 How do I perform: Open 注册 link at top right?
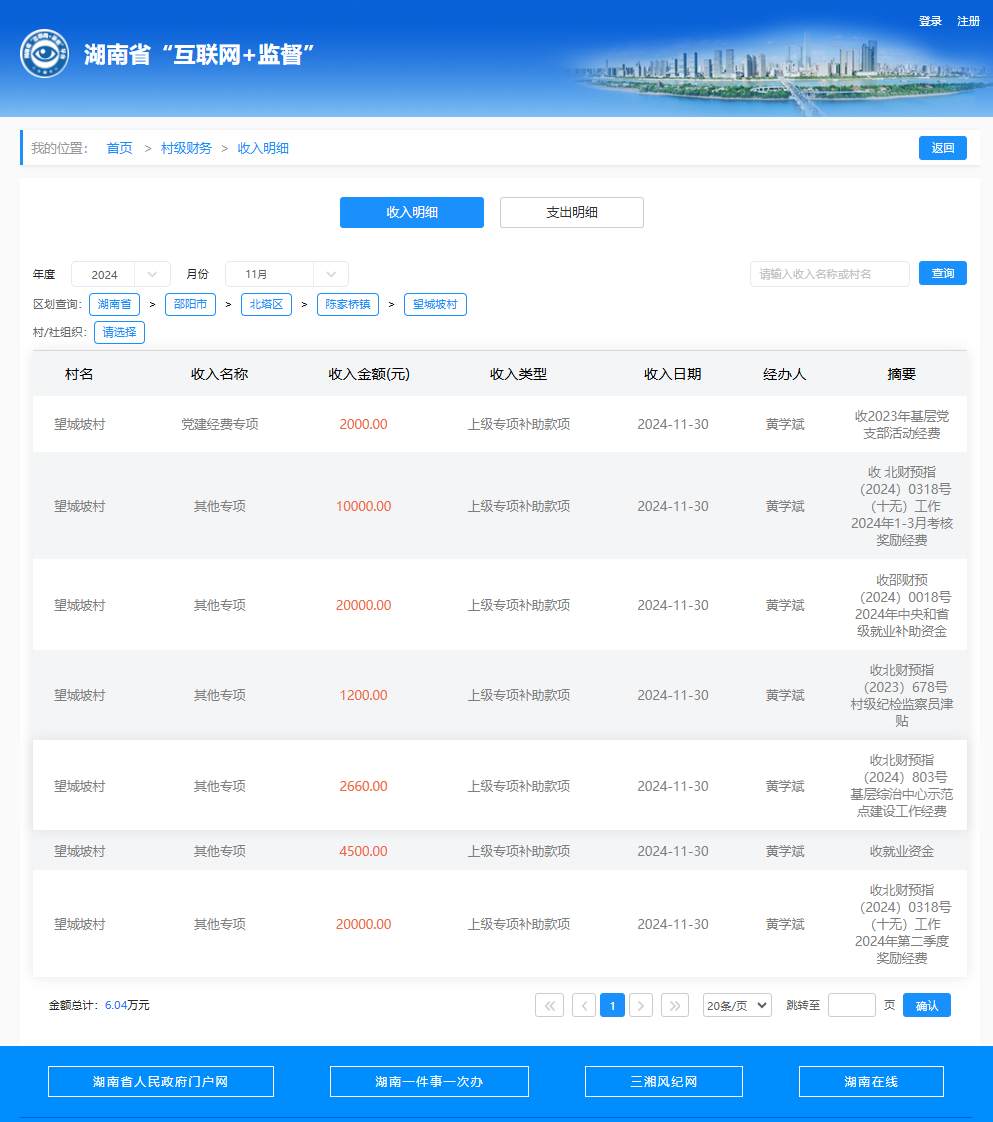click(968, 21)
